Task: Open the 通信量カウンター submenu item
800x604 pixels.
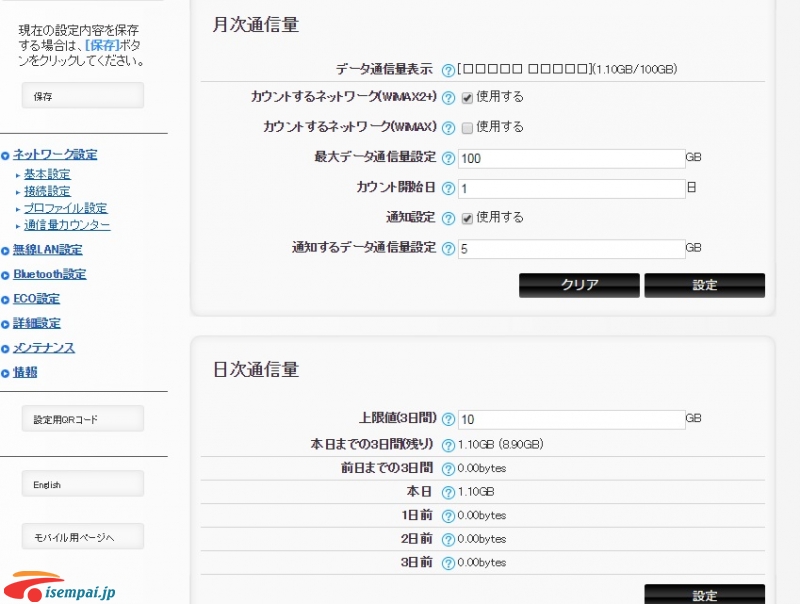Action: [x=67, y=226]
